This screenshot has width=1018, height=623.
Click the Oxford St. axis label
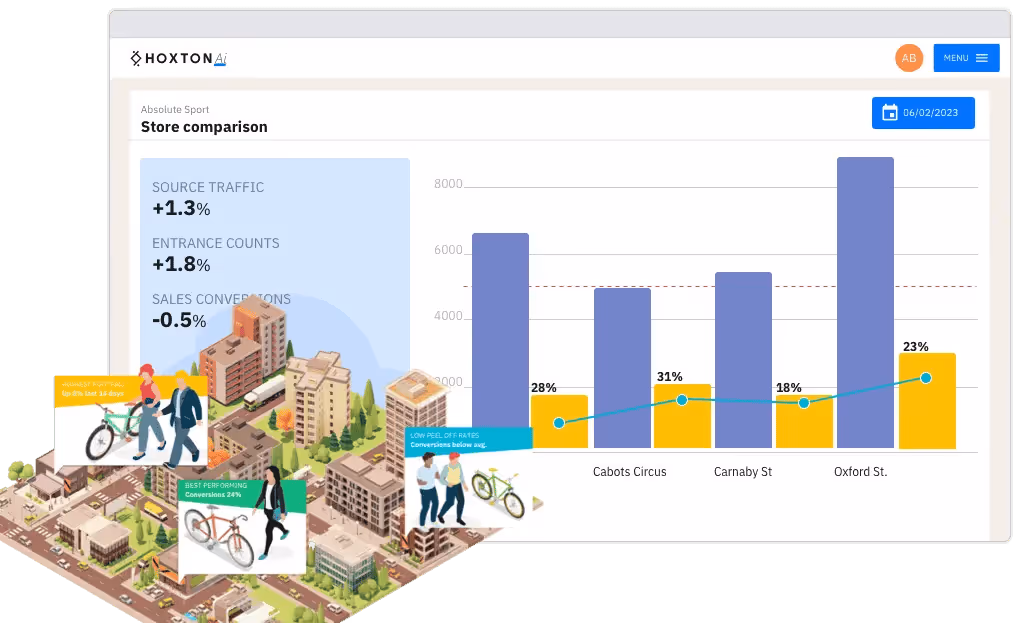tap(860, 472)
